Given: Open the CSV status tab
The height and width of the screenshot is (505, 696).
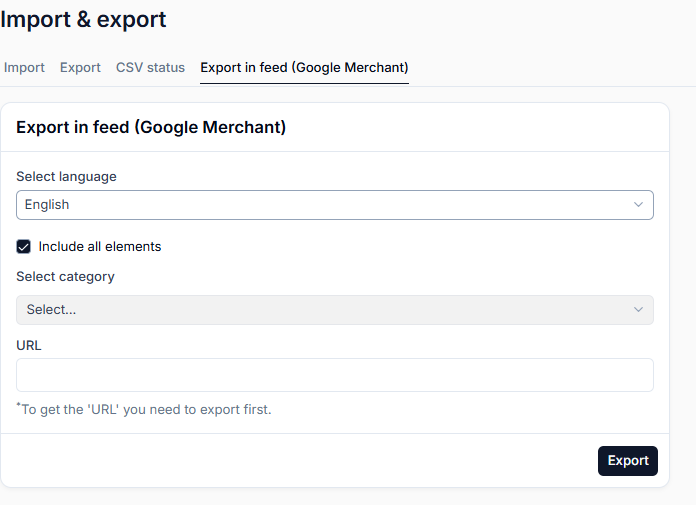Looking at the screenshot, I should point(150,67).
